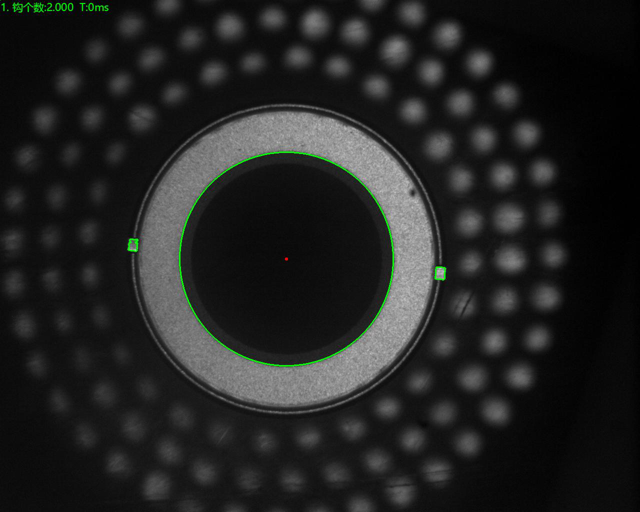
Task: Click the red center point marker
Action: coord(286,259)
